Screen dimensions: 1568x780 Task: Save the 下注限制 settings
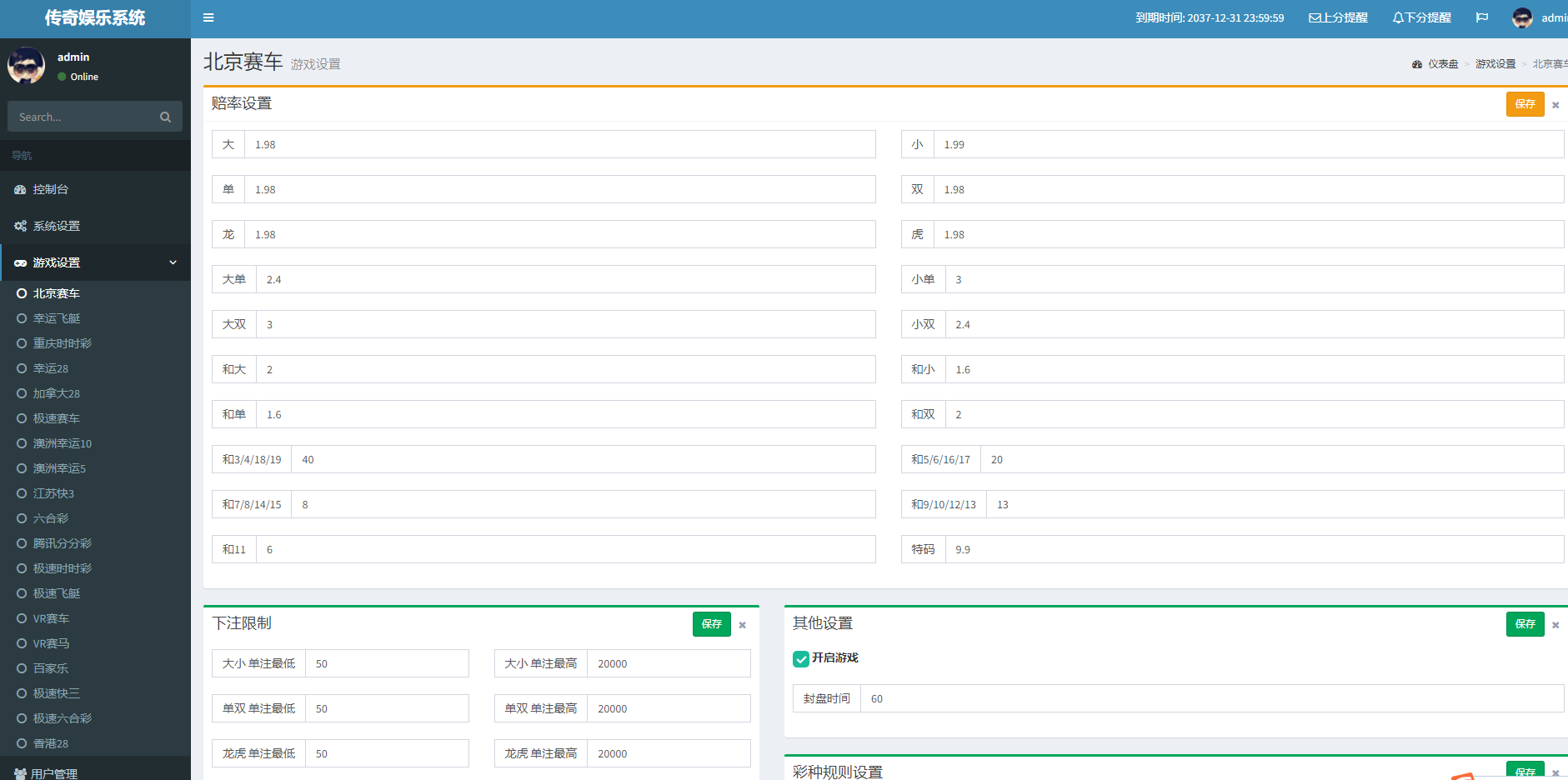(711, 624)
